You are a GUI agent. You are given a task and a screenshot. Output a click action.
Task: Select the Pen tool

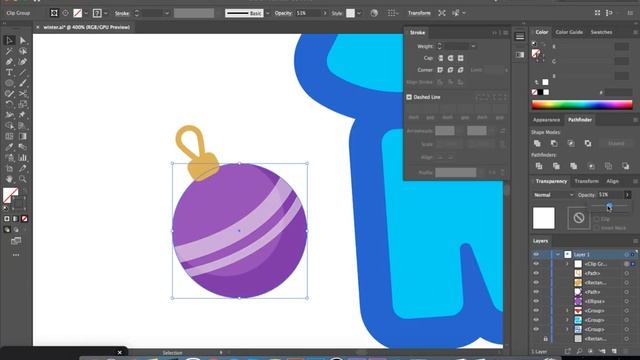[x=9, y=62]
